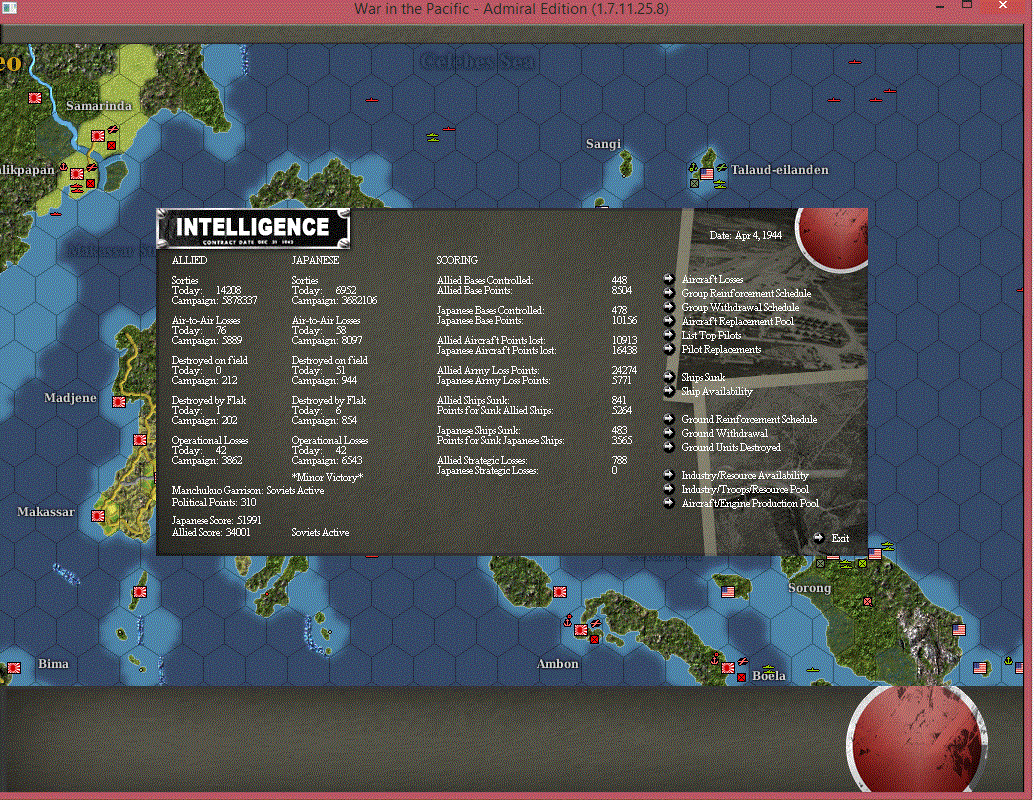
Task: Click arrow beside Industry/Resource Availability
Action: pyautogui.click(x=669, y=475)
